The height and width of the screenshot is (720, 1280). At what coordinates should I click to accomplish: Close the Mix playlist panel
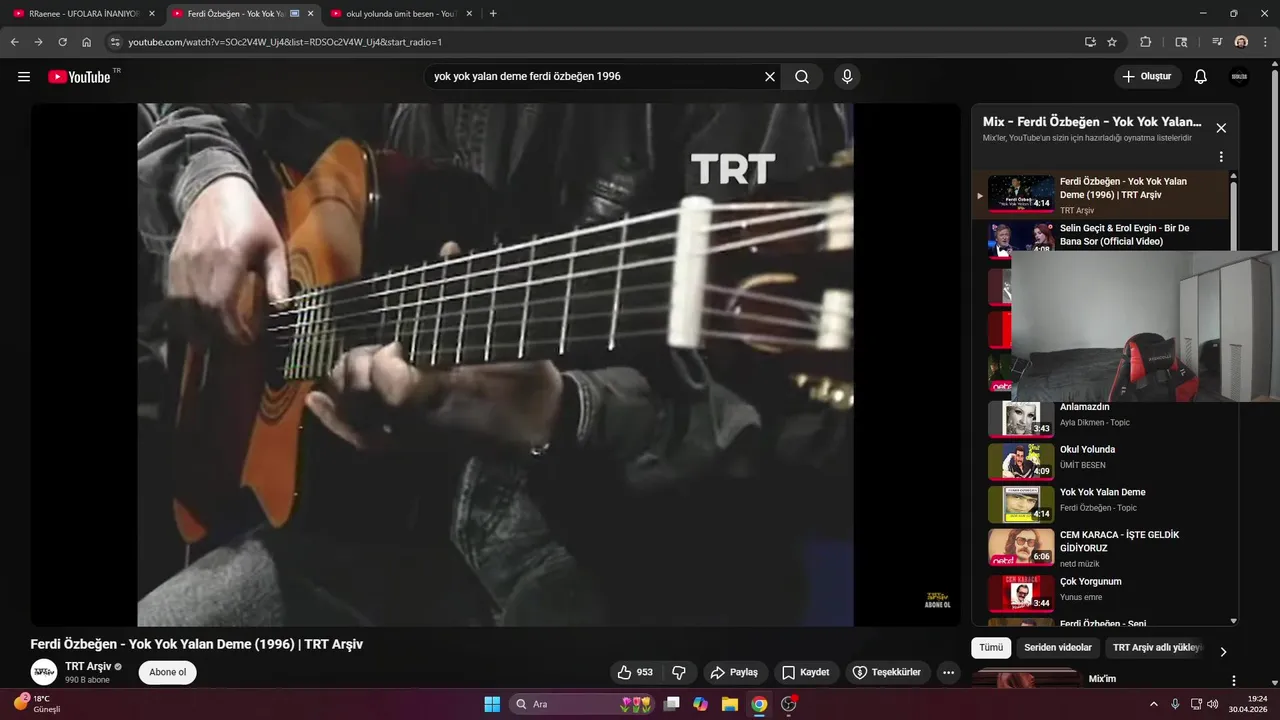[1221, 128]
